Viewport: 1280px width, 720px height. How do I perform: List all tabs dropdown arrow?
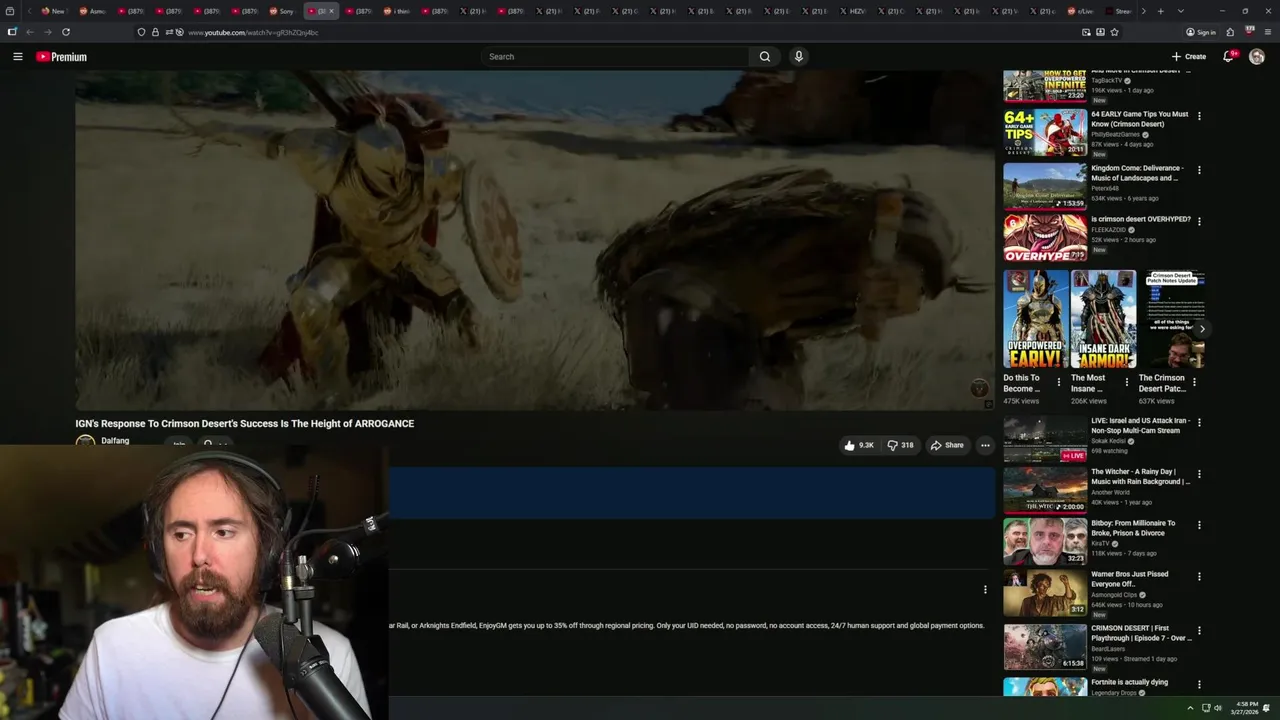[x=1181, y=11]
